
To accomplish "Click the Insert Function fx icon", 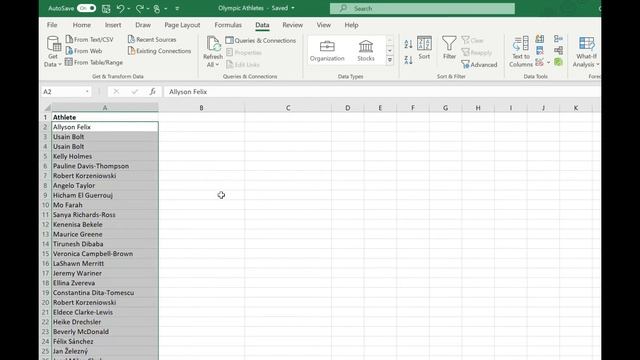I will tap(152, 92).
